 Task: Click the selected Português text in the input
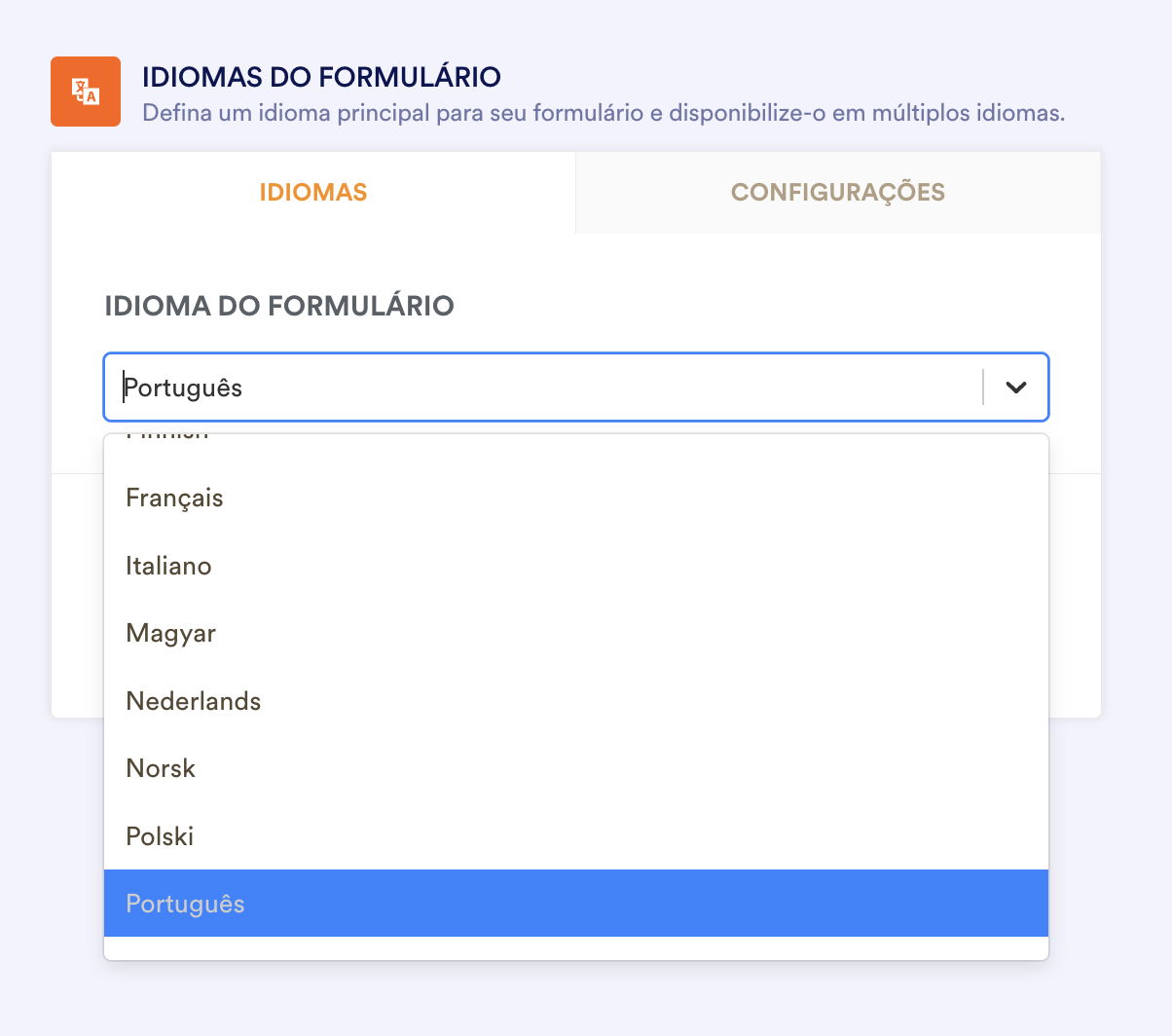[181, 387]
